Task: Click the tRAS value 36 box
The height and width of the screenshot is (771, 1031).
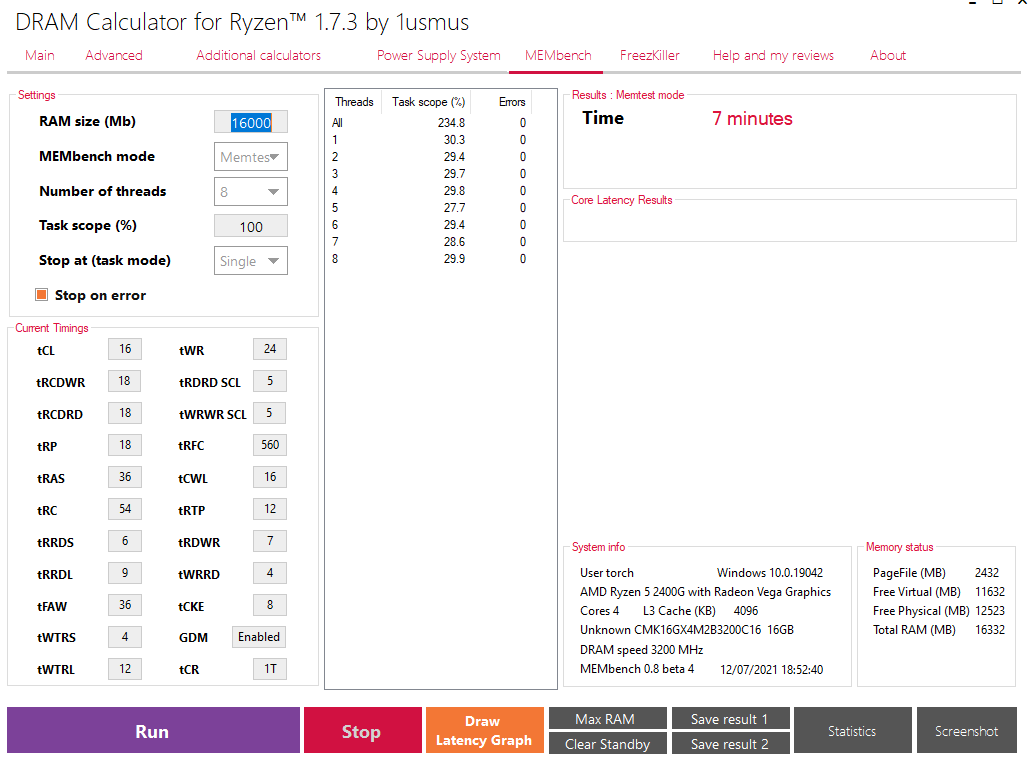Action: (x=125, y=477)
